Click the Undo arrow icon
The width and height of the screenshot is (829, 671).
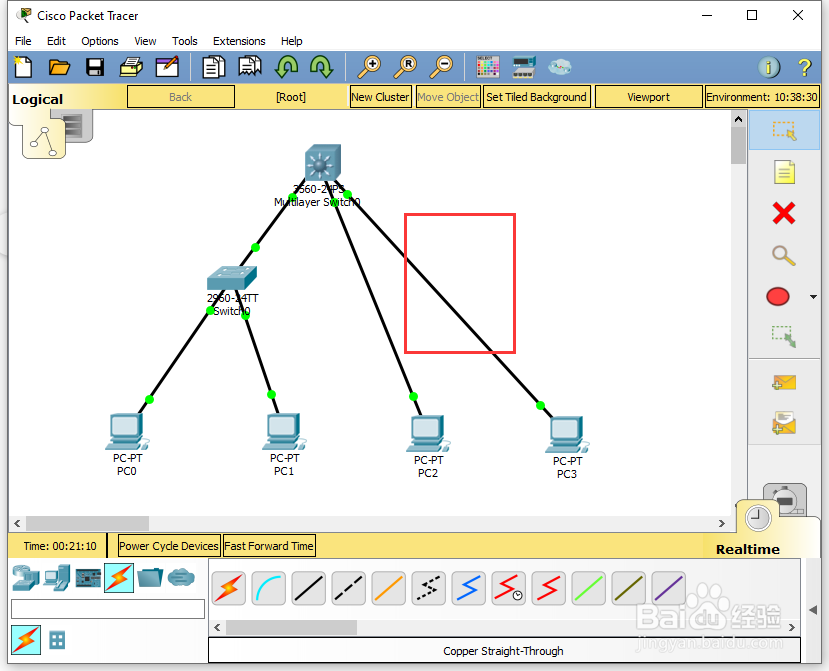(286, 67)
